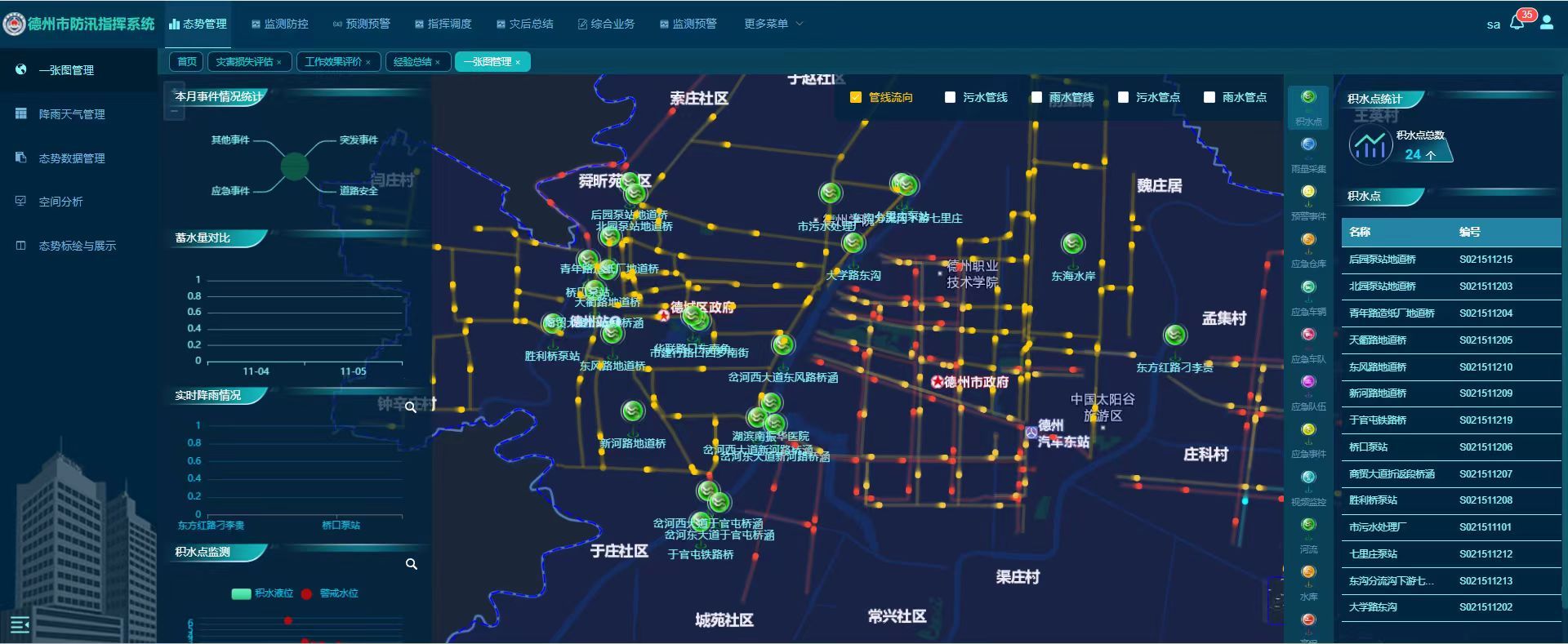Viewport: 1568px width, 644px height.
Task: Close the 经验总结 tab
Action: coord(438,62)
